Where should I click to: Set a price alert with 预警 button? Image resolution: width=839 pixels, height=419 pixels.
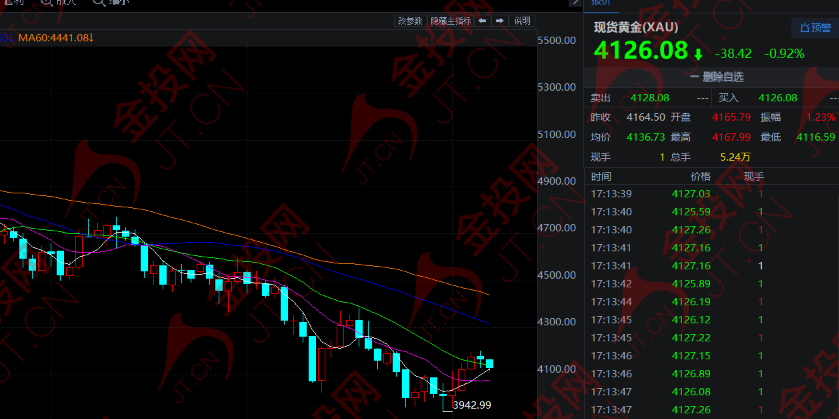pyautogui.click(x=815, y=28)
